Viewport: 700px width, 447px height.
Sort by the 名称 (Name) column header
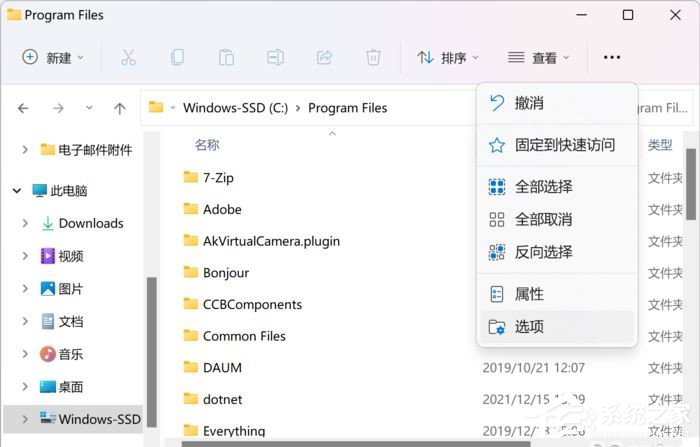pos(207,145)
